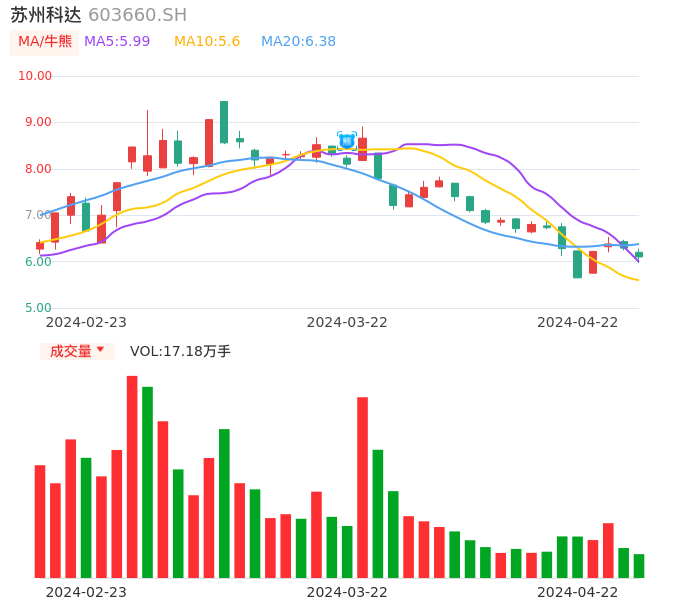Screen dimensions: 686x606
Task: Click 2024-02-23 date under price chart
Action: pos(86,322)
